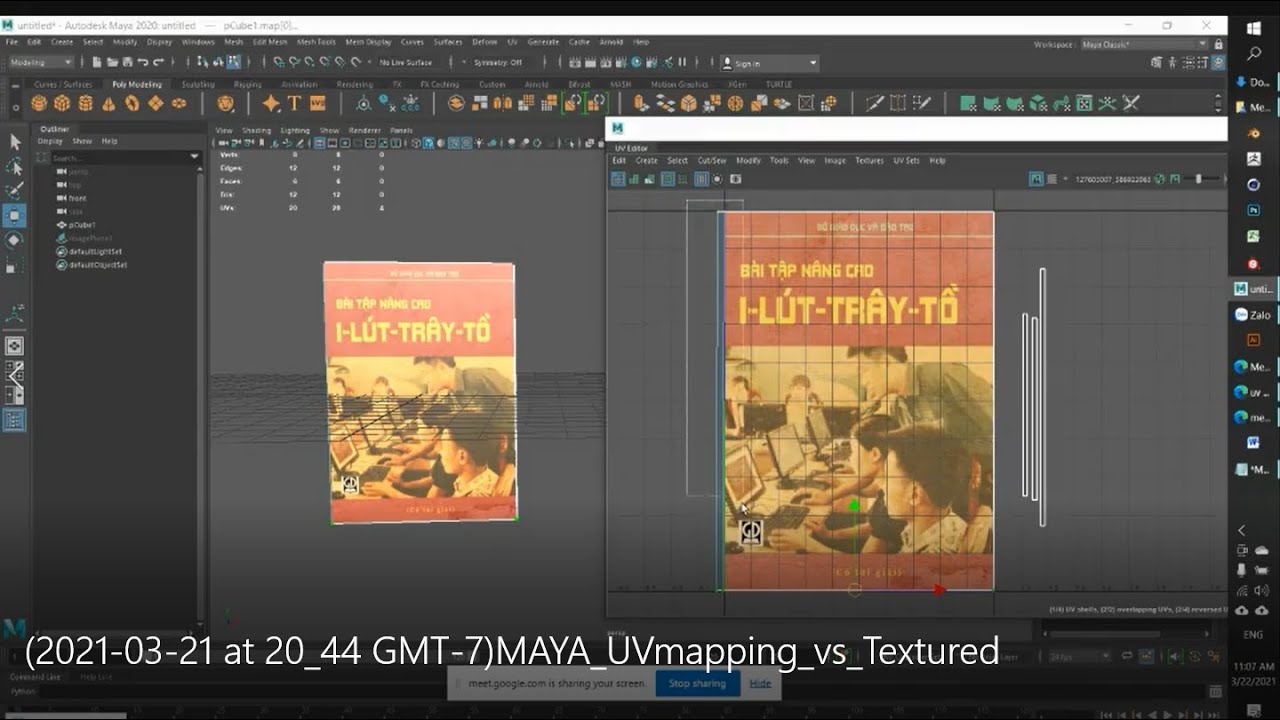1280x720 pixels.
Task: Open the SVG import shelf icon
Action: click(x=317, y=103)
